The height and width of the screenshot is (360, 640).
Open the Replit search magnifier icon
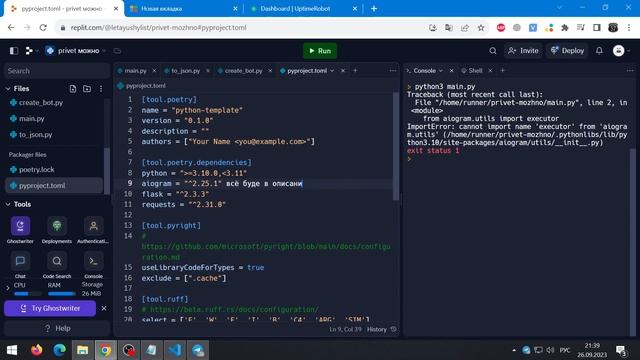[493, 51]
